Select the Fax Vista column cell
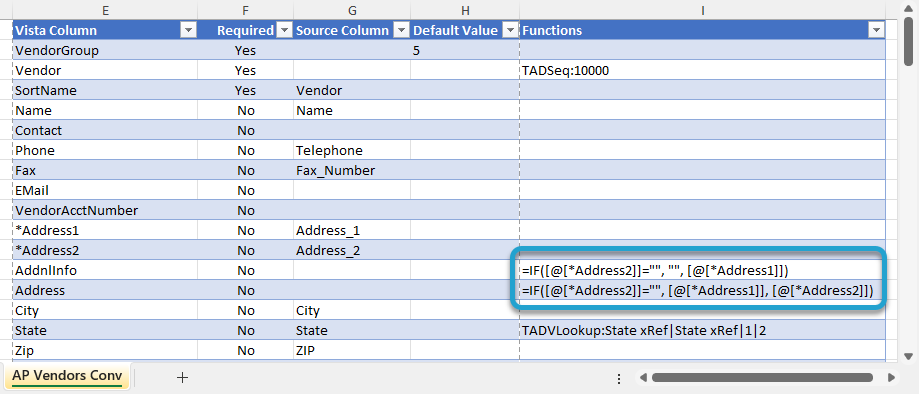Image resolution: width=919 pixels, height=394 pixels. click(x=105, y=170)
